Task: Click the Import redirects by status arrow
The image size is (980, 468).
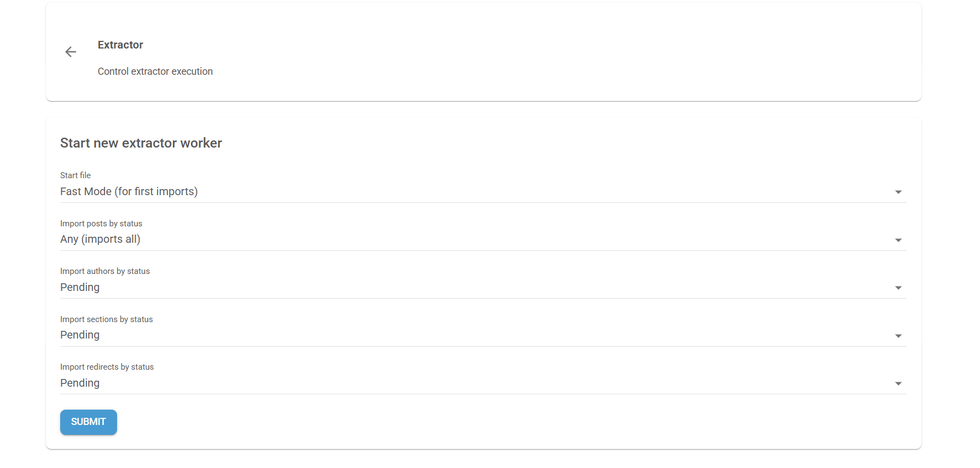Action: [898, 384]
